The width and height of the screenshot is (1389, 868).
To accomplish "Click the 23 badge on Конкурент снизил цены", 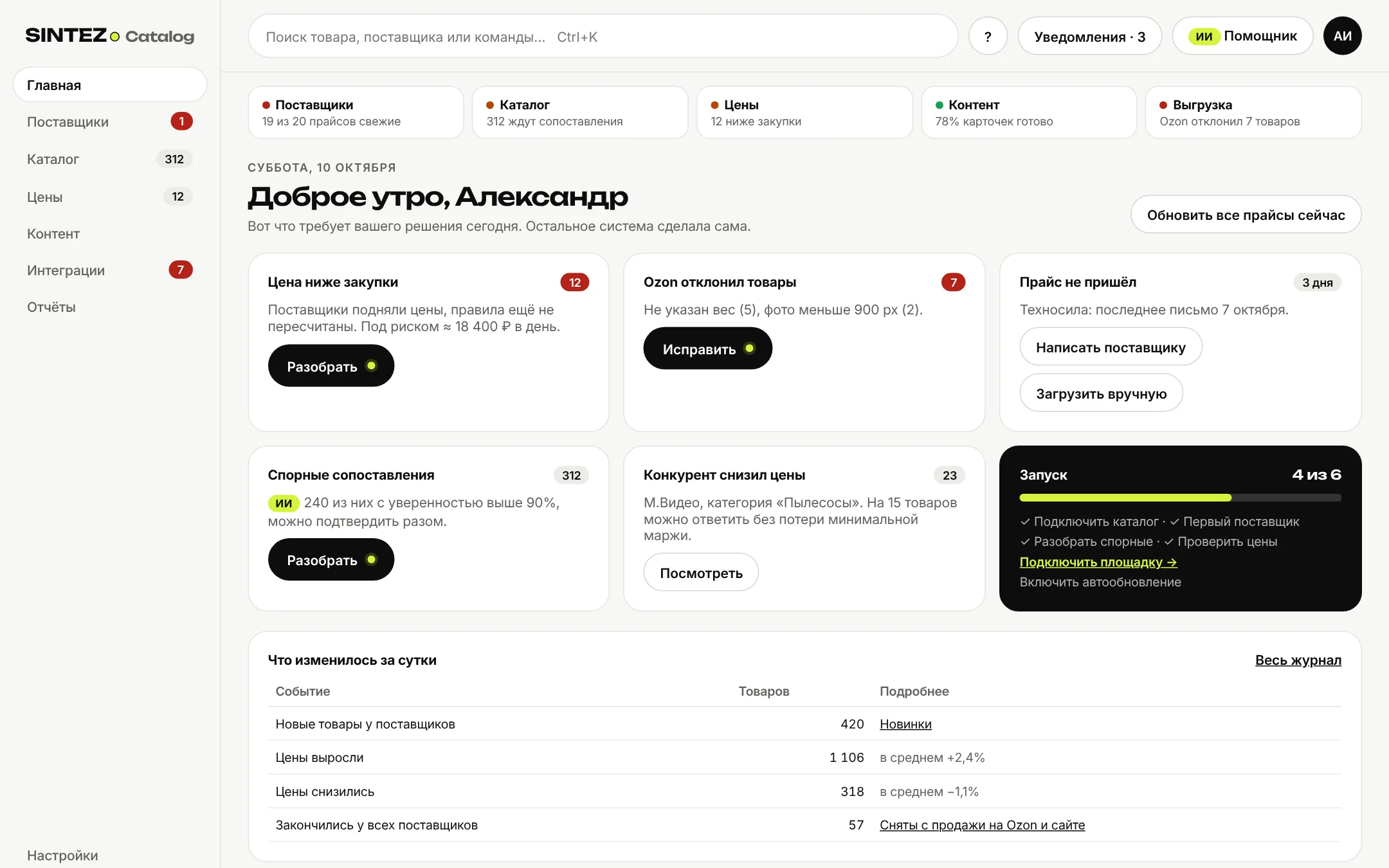I will click(949, 475).
